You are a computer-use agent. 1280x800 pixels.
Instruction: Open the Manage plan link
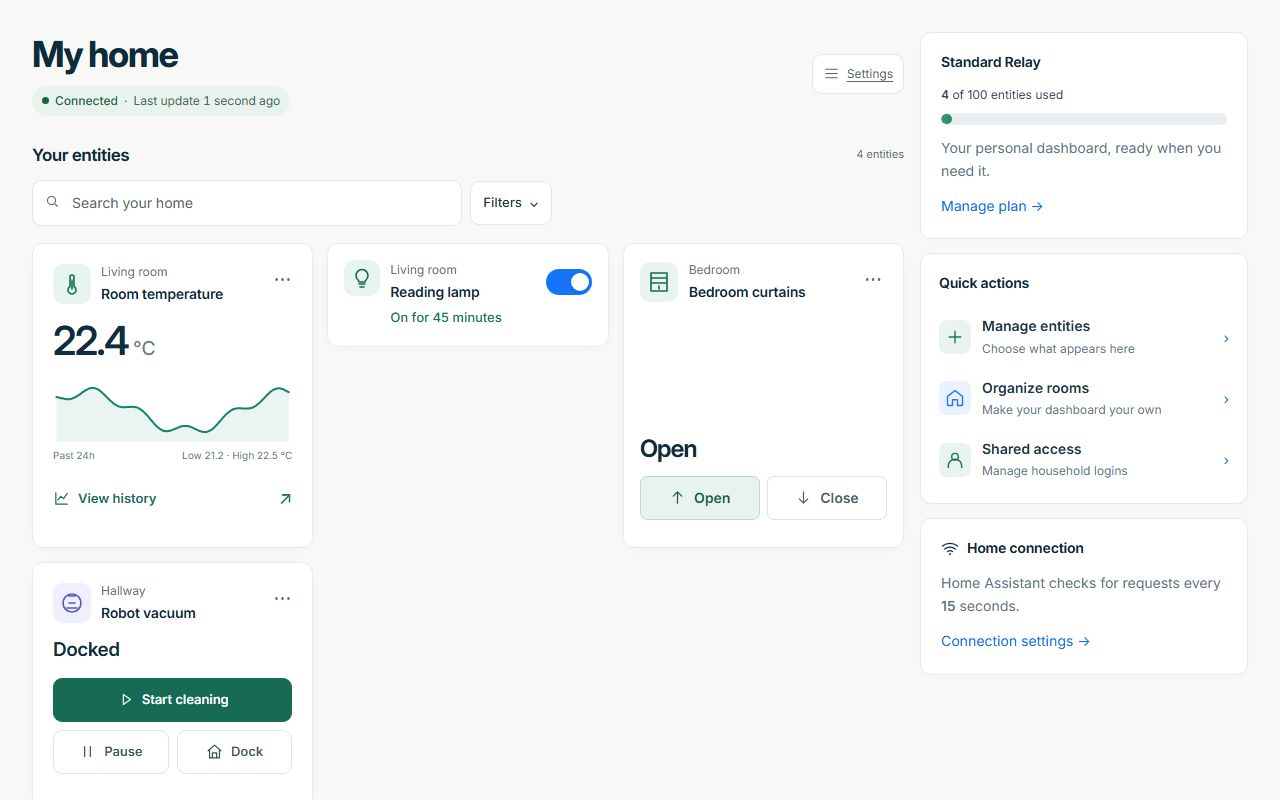point(992,206)
